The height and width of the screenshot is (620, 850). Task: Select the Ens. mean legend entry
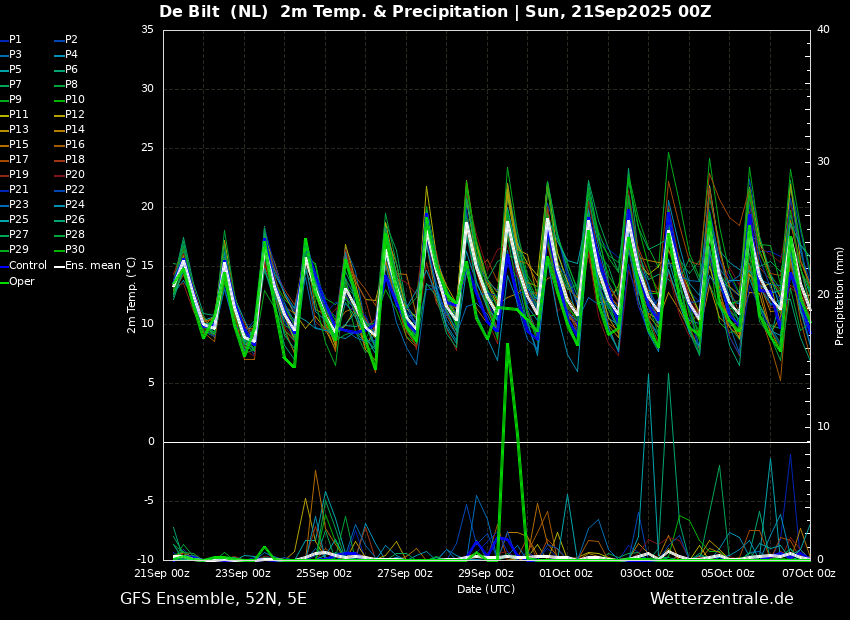click(x=88, y=266)
